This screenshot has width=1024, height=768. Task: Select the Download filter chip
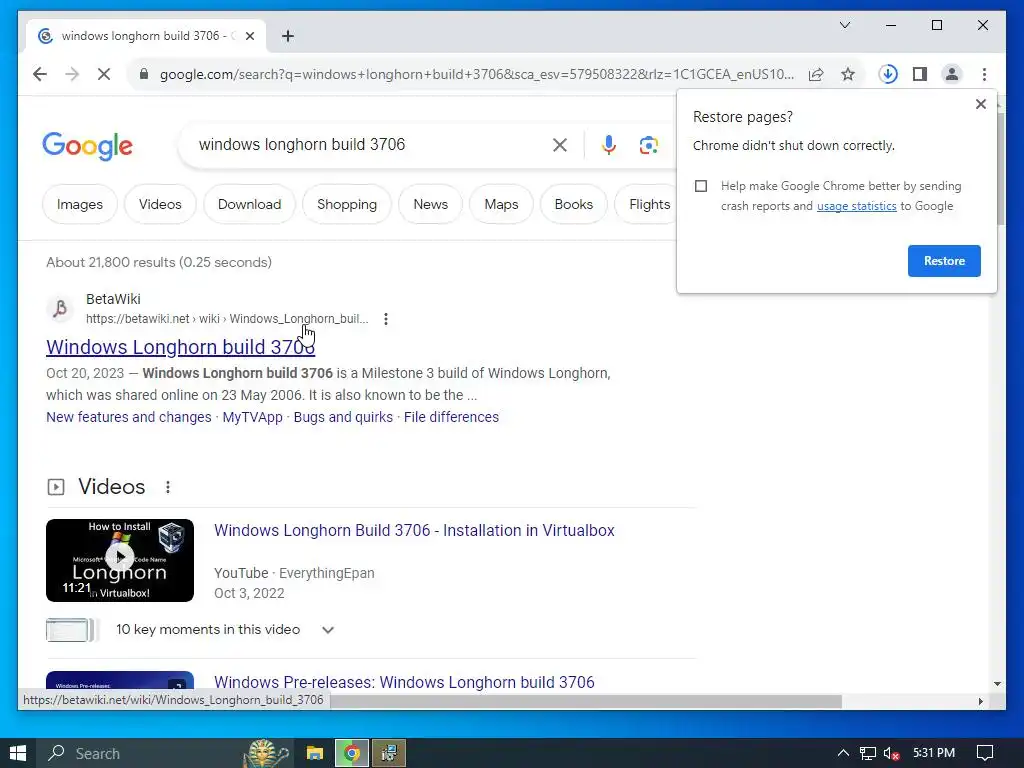(x=249, y=204)
